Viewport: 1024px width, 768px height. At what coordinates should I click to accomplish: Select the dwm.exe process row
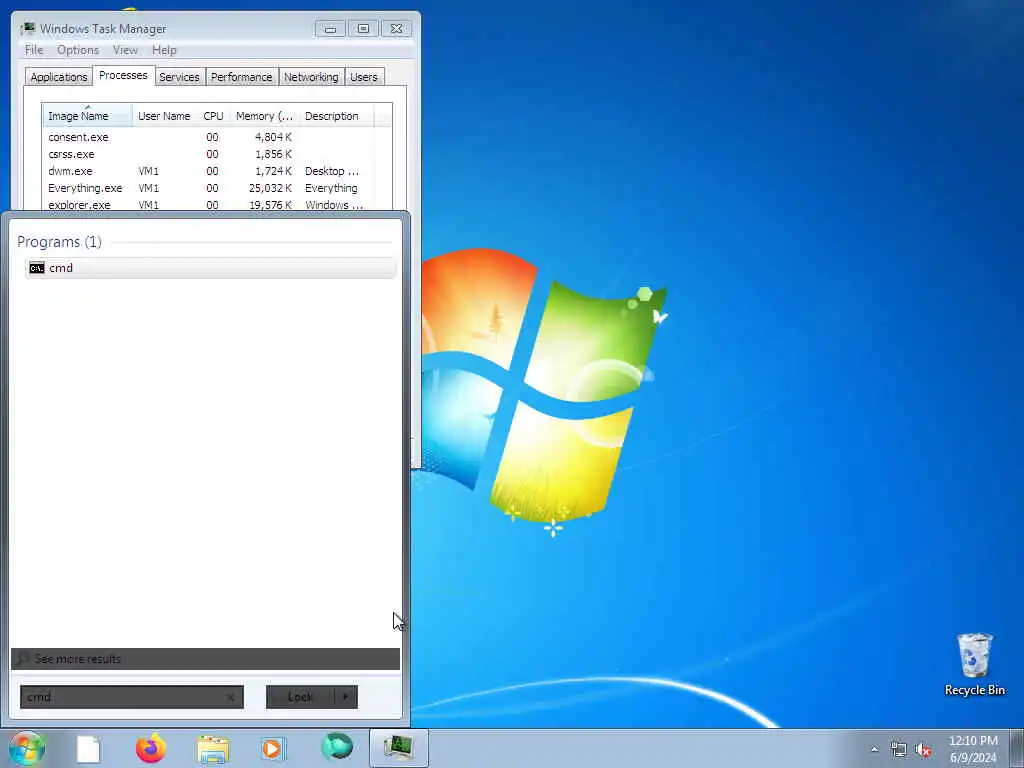217,171
